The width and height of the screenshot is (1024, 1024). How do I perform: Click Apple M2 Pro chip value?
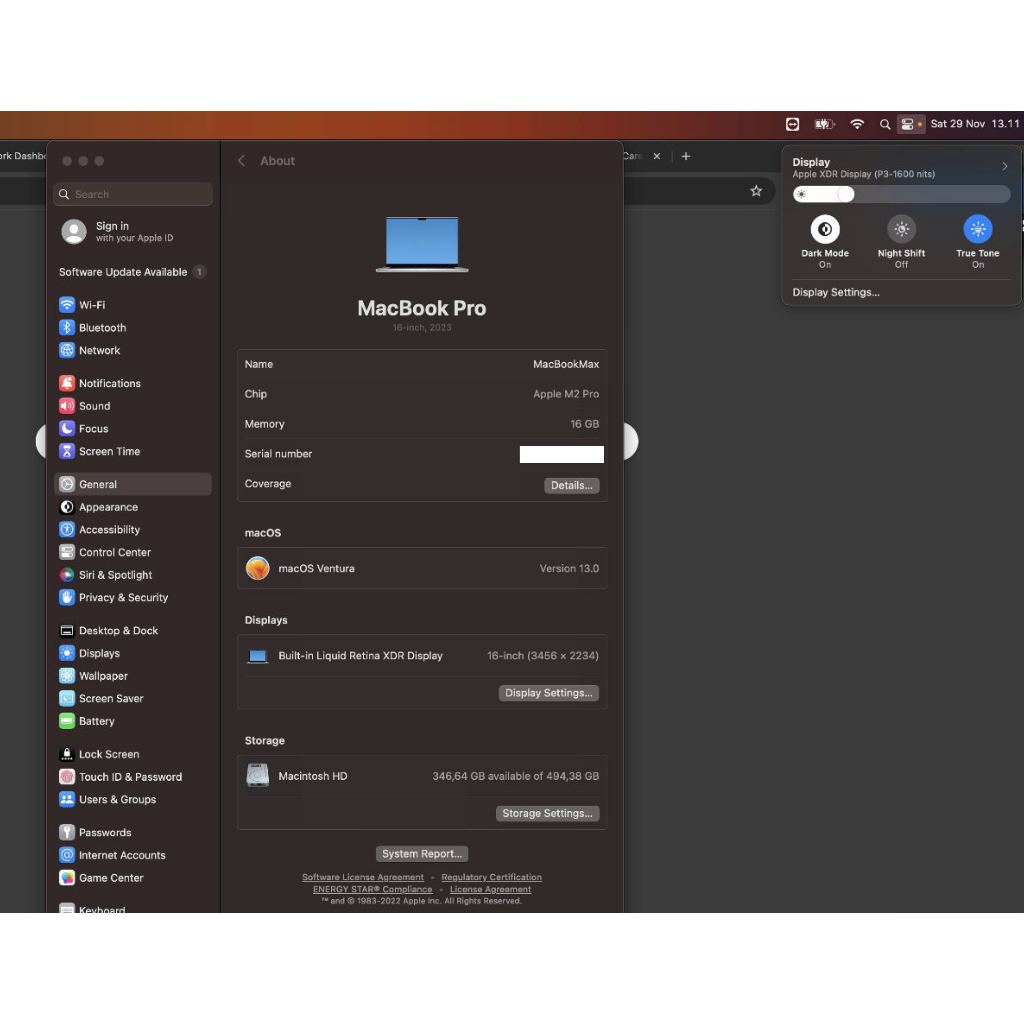[566, 394]
